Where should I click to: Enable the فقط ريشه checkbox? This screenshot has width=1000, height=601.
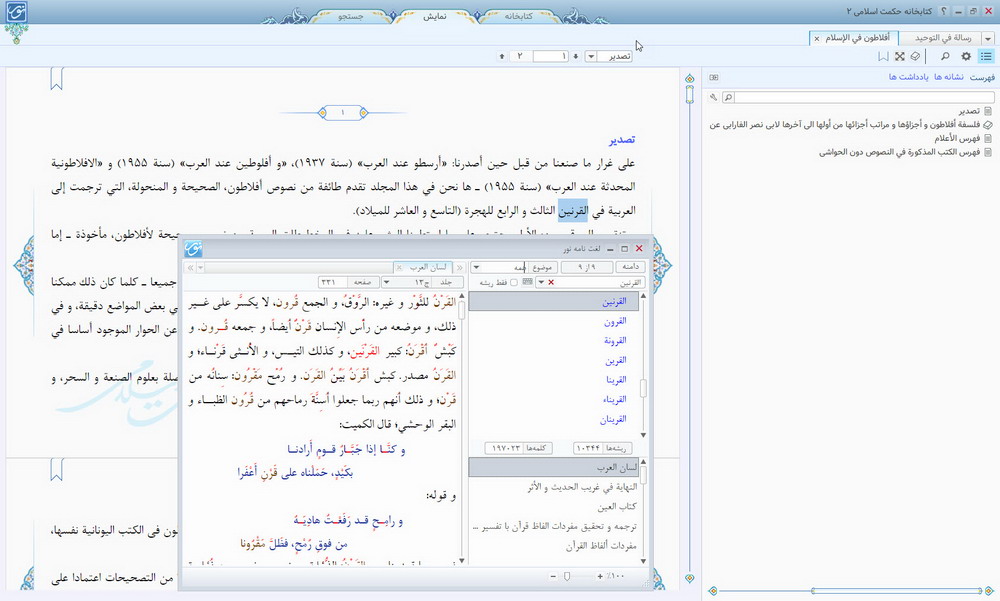tap(514, 282)
